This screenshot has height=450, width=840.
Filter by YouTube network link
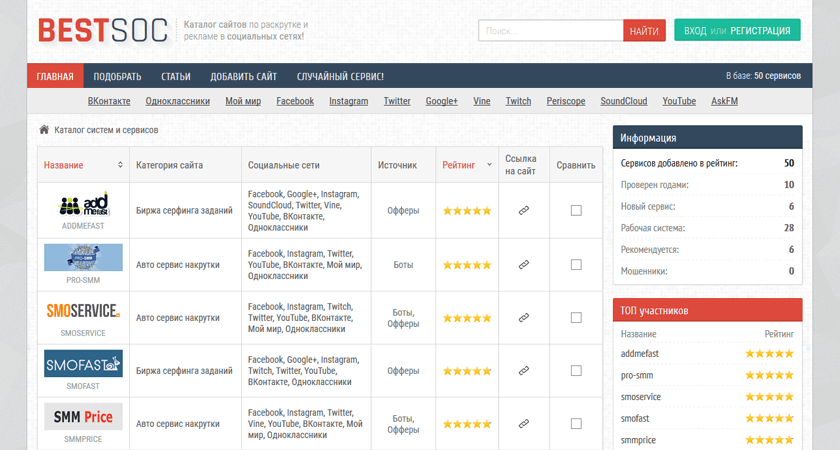point(679,101)
